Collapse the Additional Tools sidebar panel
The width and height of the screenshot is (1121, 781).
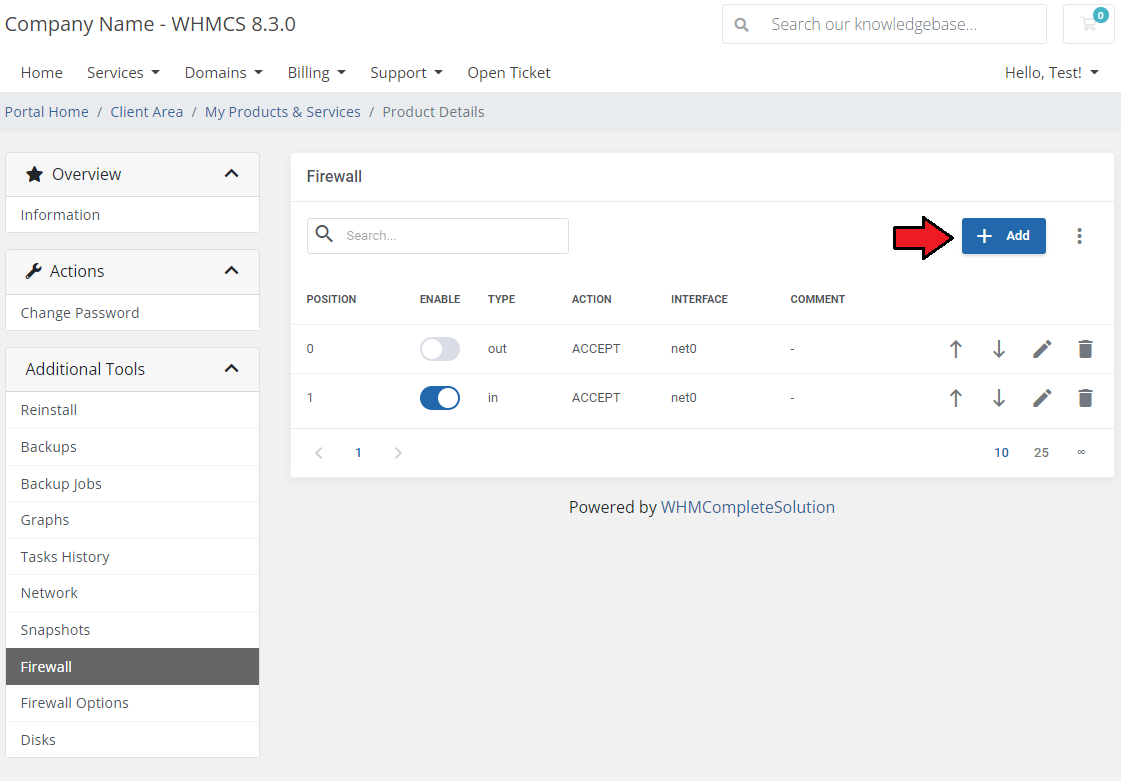click(x=232, y=369)
